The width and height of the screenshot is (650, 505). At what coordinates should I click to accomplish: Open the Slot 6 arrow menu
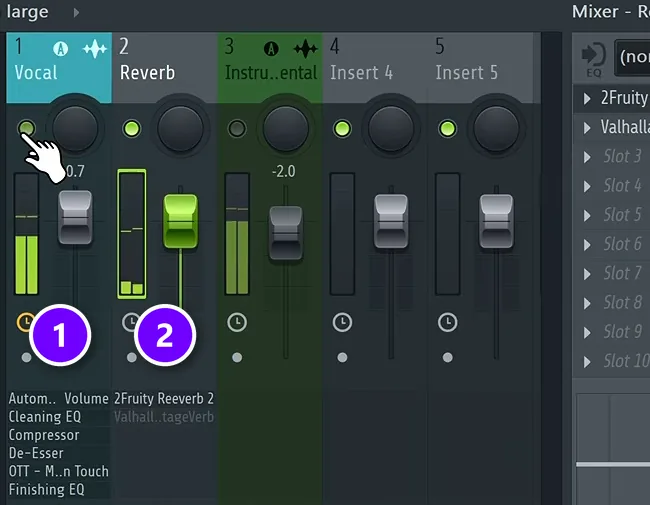587,245
